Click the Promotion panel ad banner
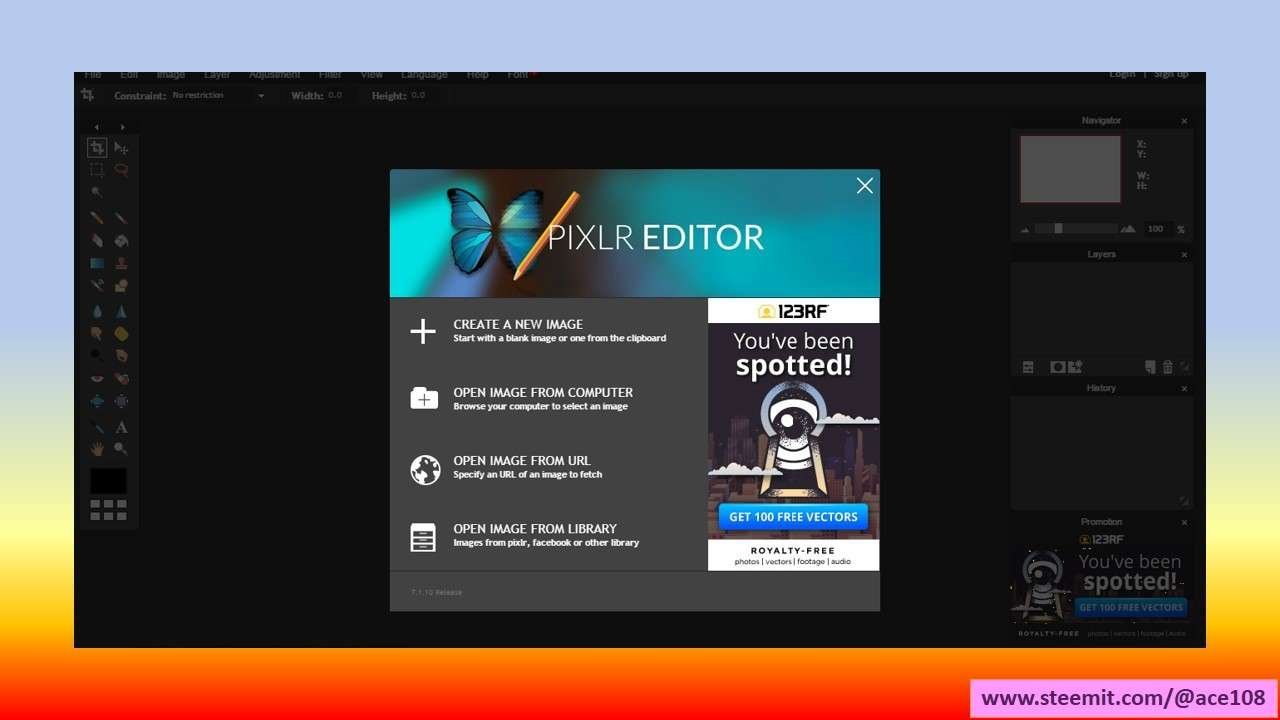 tap(1101, 585)
